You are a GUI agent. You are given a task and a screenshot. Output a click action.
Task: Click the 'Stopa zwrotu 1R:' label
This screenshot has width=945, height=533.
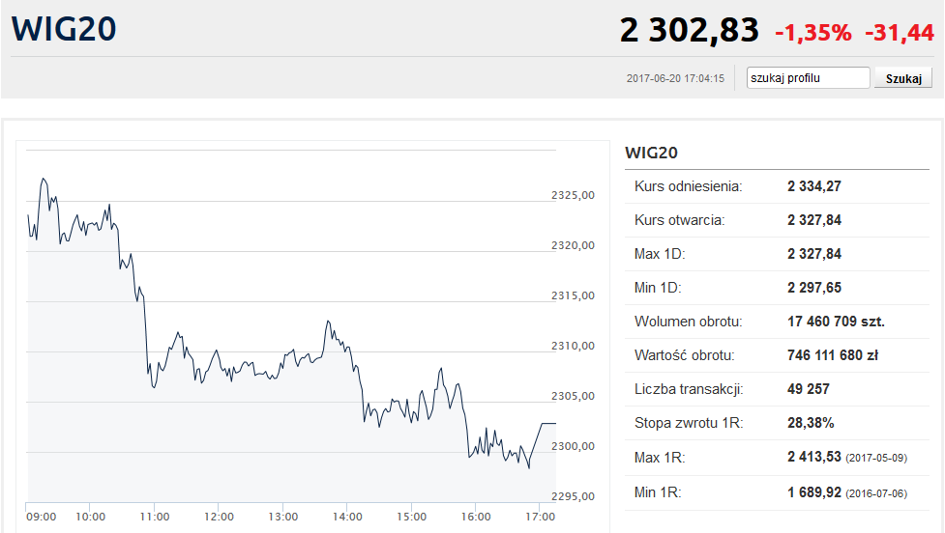coord(688,423)
